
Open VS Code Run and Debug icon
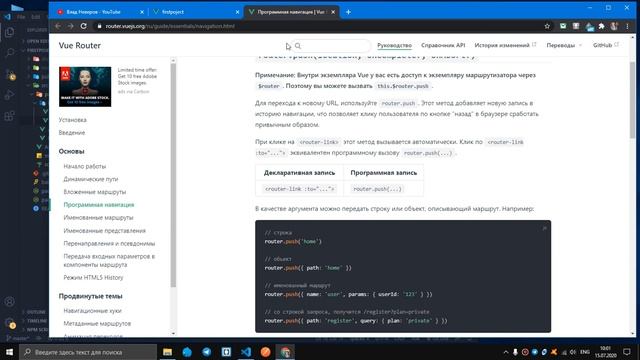[9, 95]
